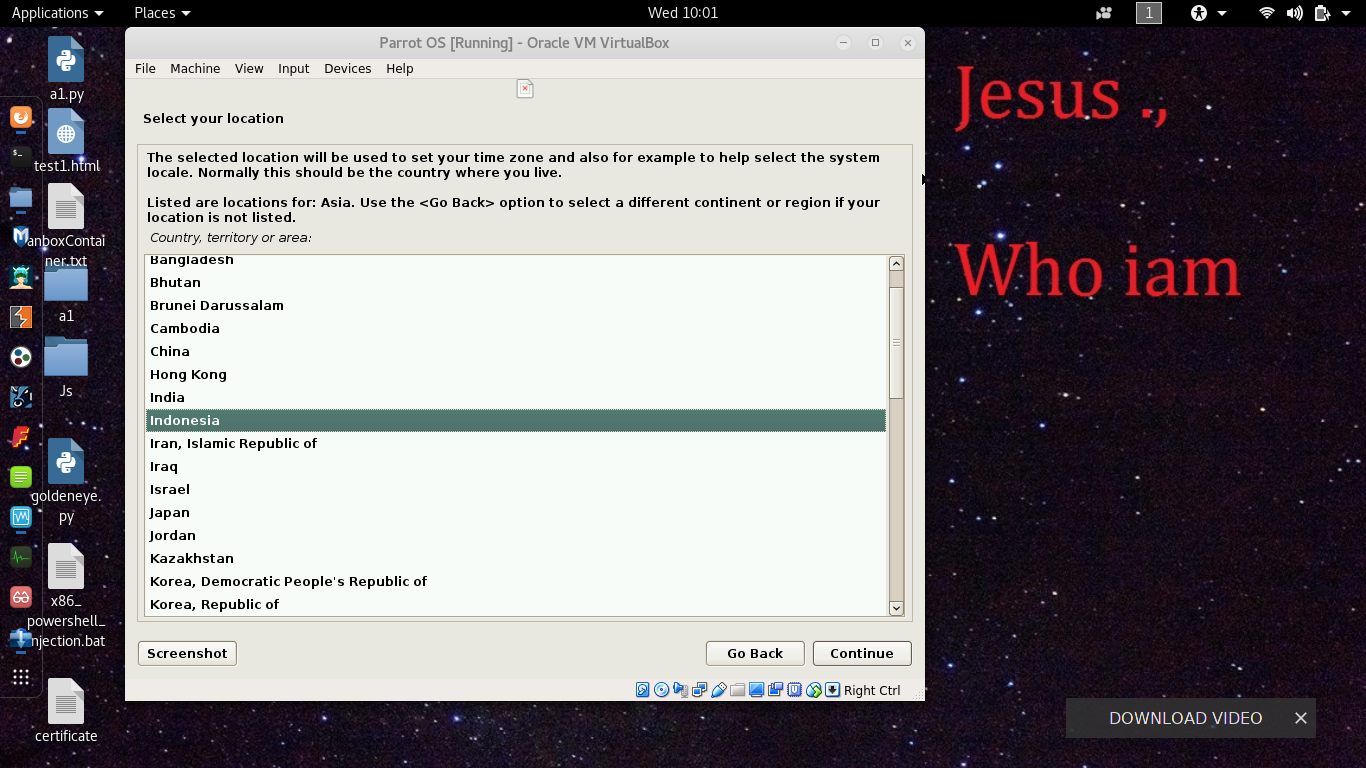Open the Applications menu in top panel
Image resolution: width=1366 pixels, height=768 pixels.
pos(57,13)
